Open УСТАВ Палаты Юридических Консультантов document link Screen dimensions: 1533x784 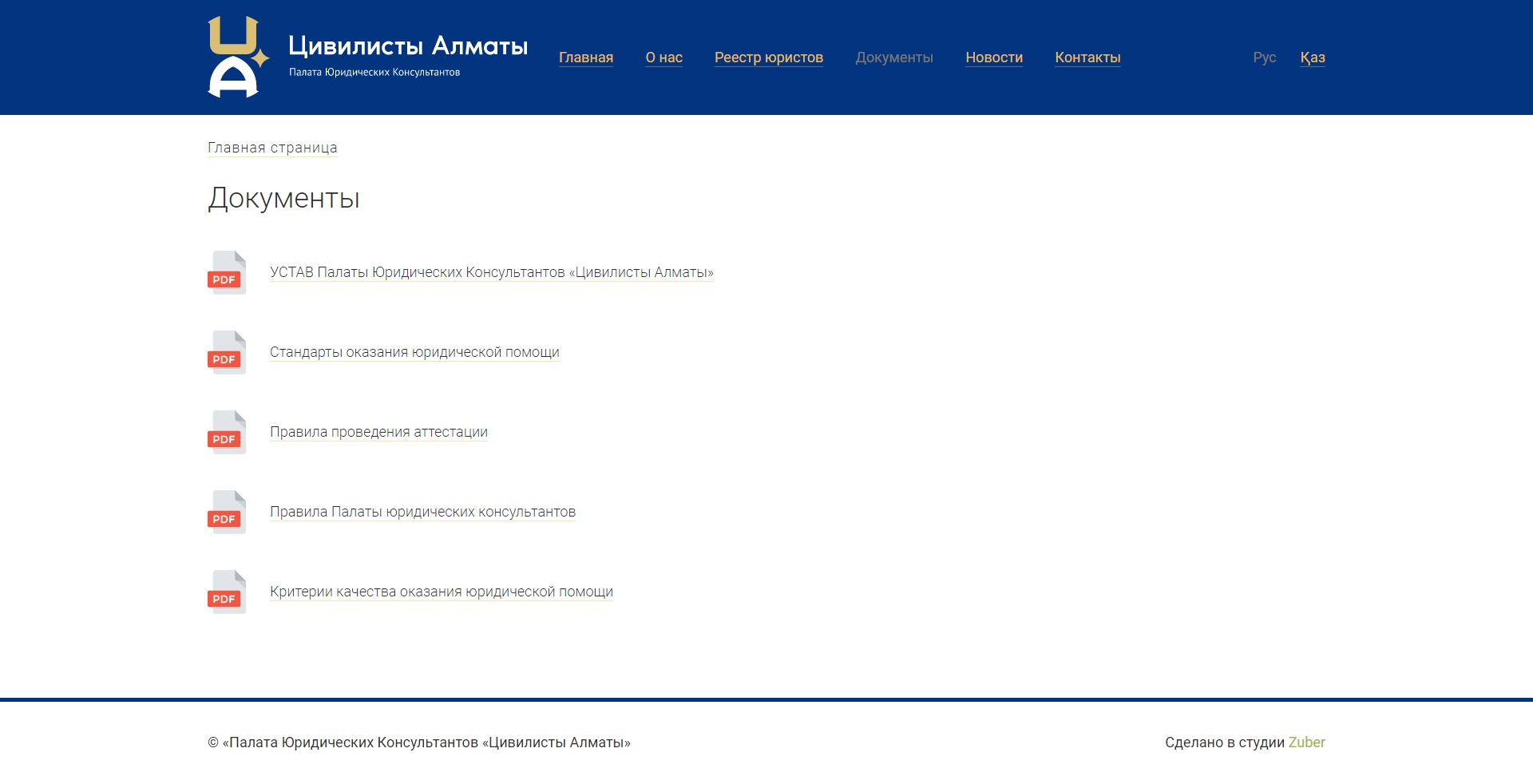click(491, 272)
